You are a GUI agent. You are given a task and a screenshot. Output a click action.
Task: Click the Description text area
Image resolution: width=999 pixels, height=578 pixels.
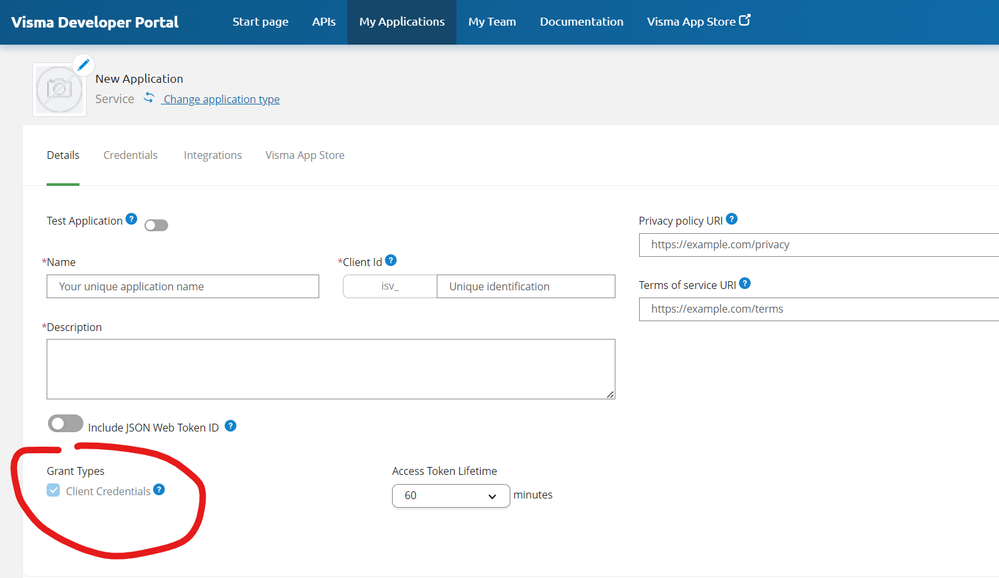click(331, 369)
